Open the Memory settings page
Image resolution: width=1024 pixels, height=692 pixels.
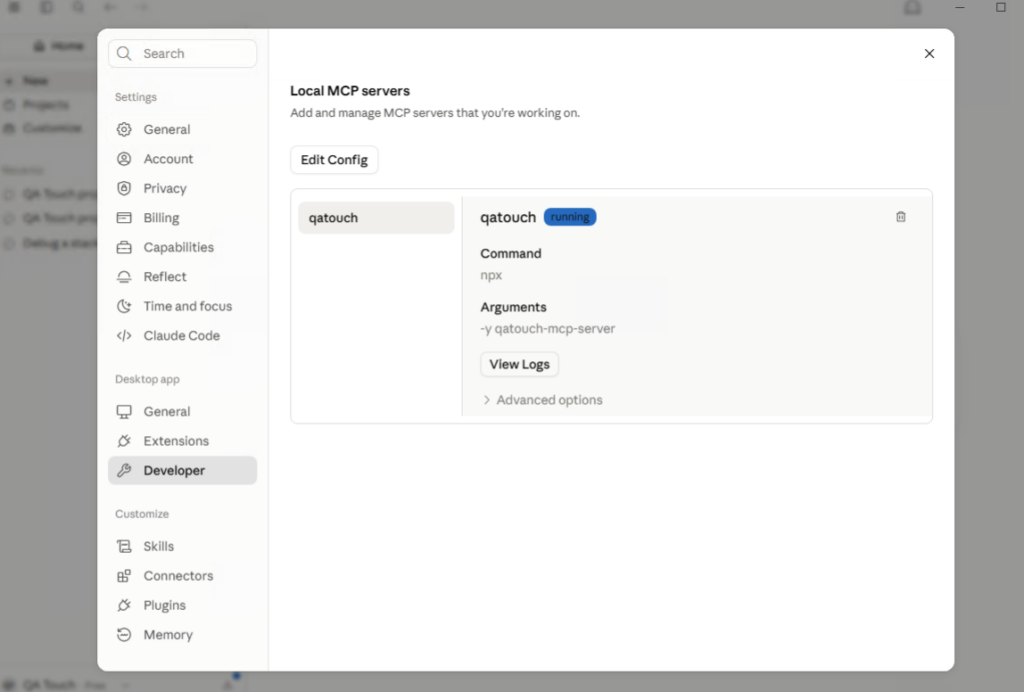182,634
